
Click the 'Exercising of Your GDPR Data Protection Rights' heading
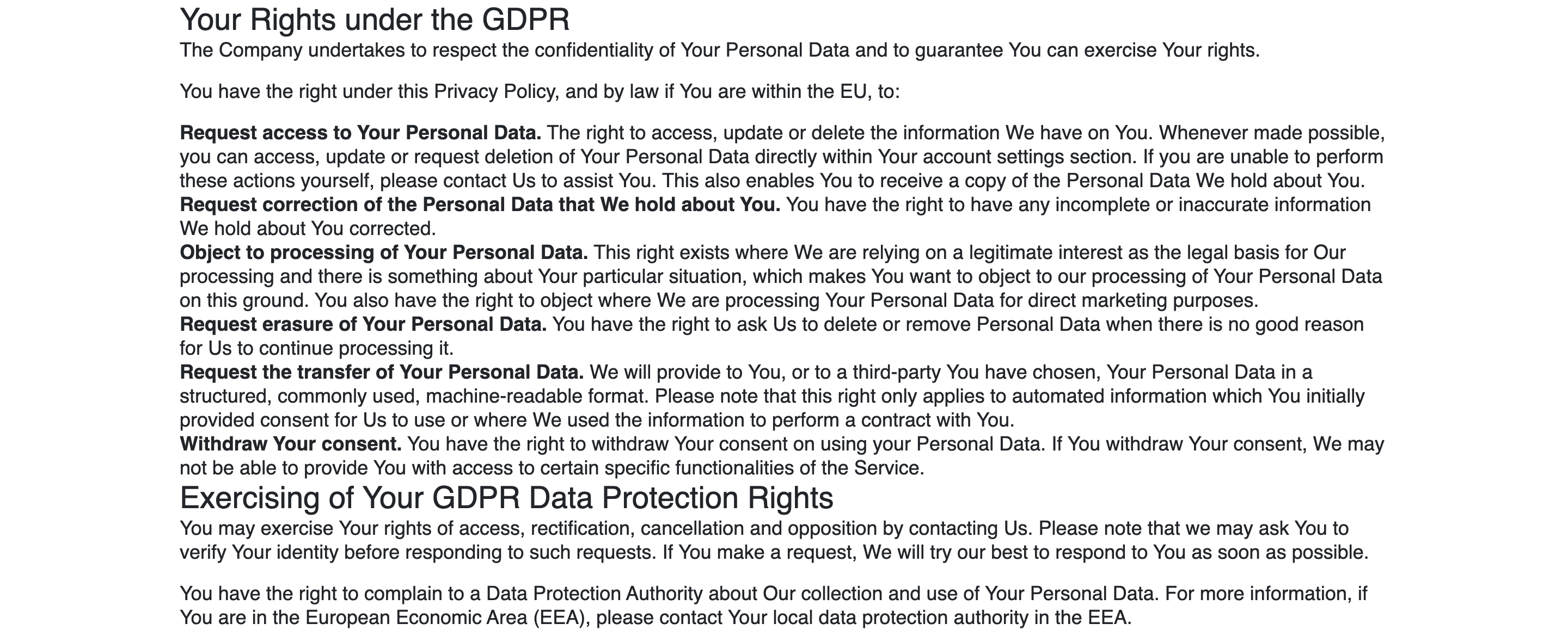tap(506, 498)
